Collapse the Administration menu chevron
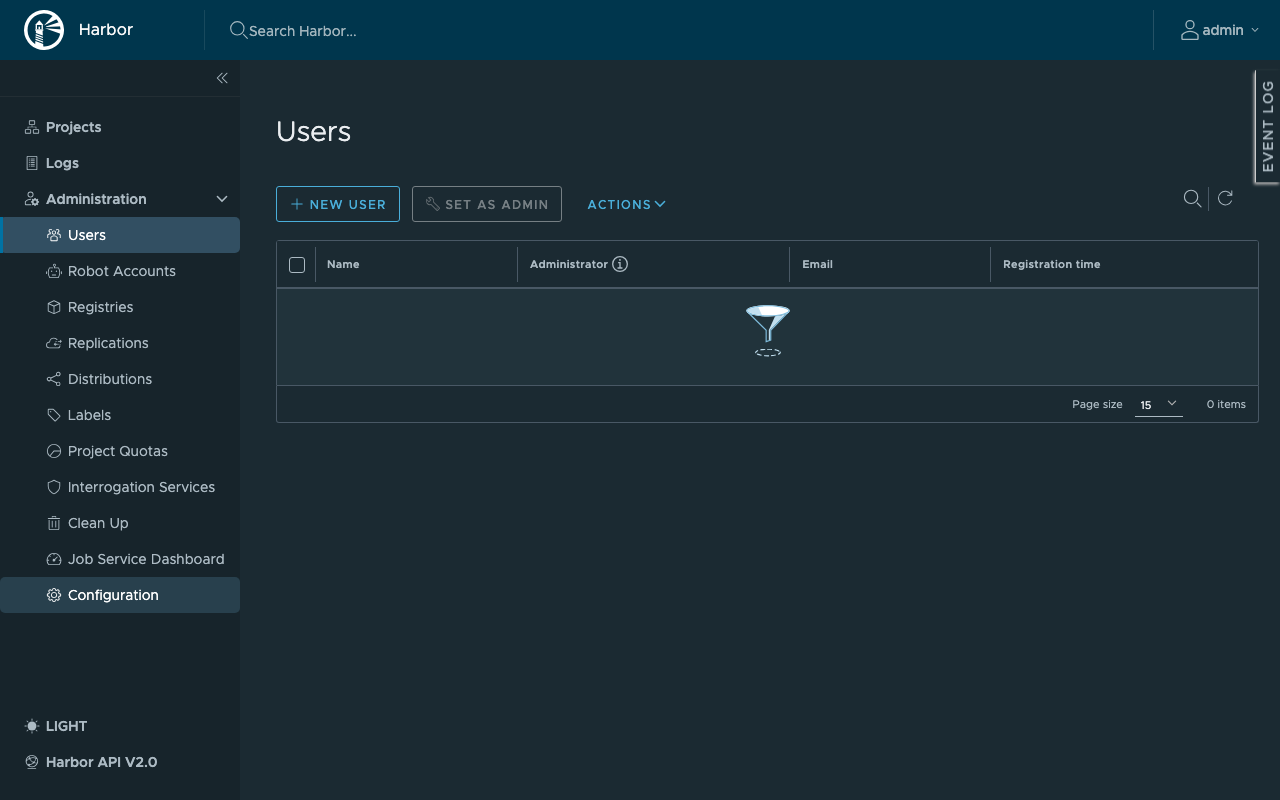This screenshot has height=800, width=1280. (x=222, y=199)
